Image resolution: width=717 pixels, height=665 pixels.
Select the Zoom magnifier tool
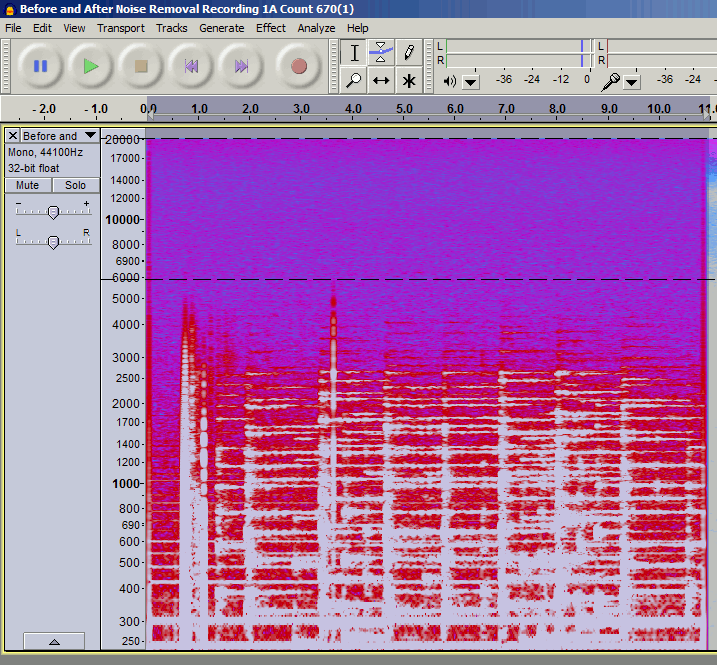point(354,81)
